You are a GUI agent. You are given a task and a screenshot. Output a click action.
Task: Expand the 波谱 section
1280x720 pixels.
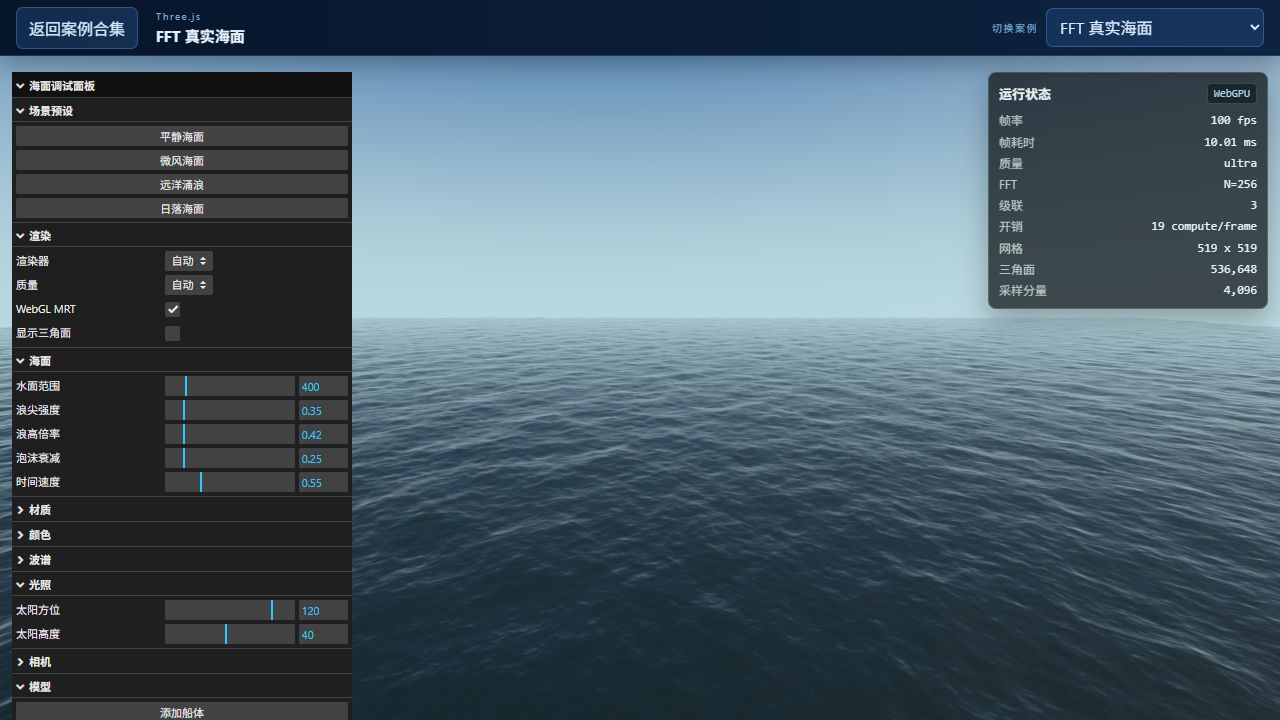click(x=182, y=560)
